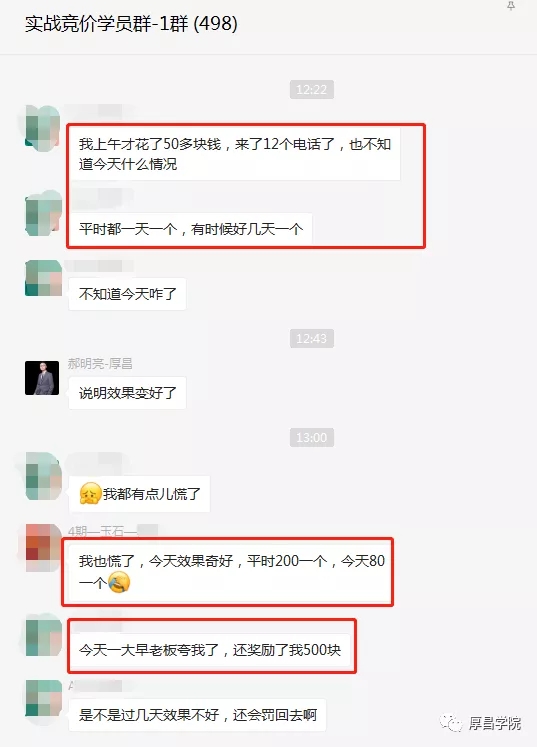Select the message about 50多块钱 and 12个电话

[234, 153]
